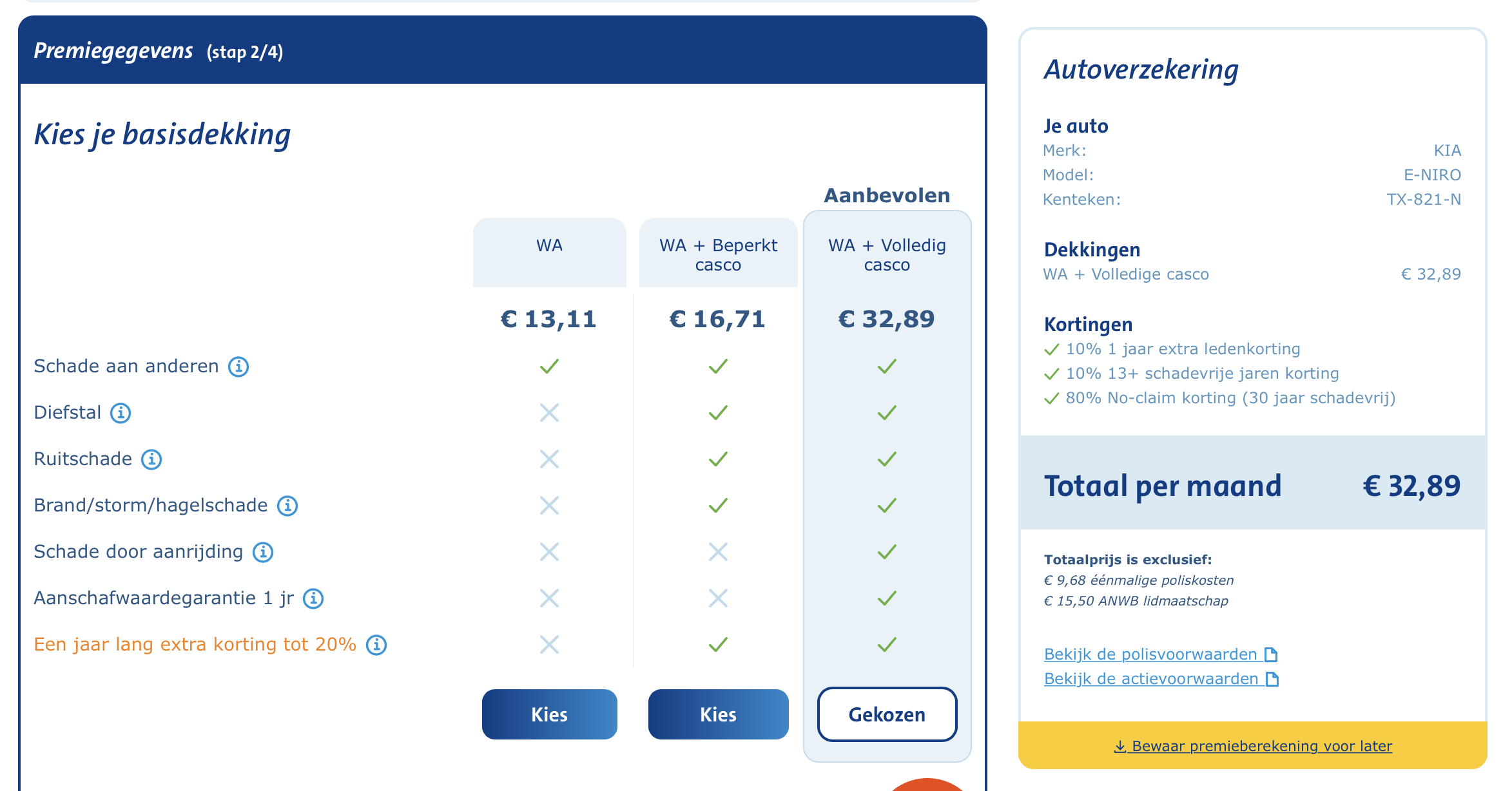Open info for extra korting tot 20%
This screenshot has height=791, width=1512.
tap(376, 645)
